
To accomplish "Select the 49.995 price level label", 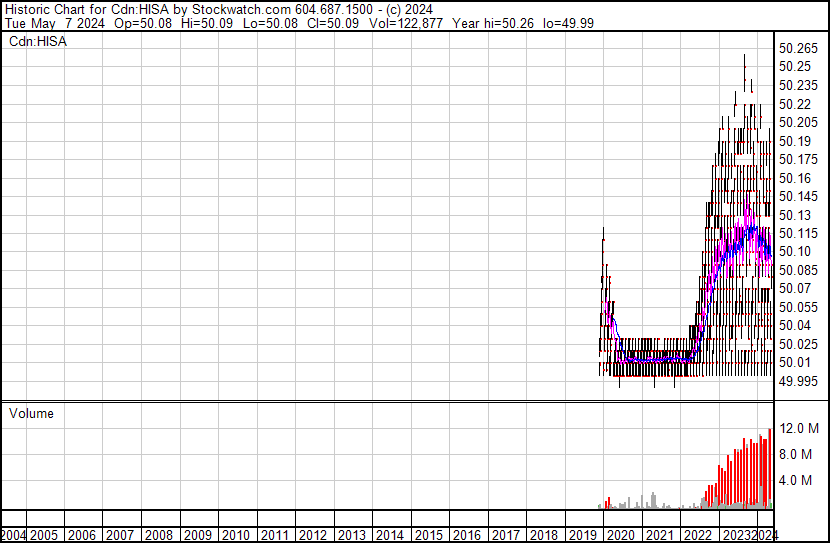I will (x=799, y=380).
